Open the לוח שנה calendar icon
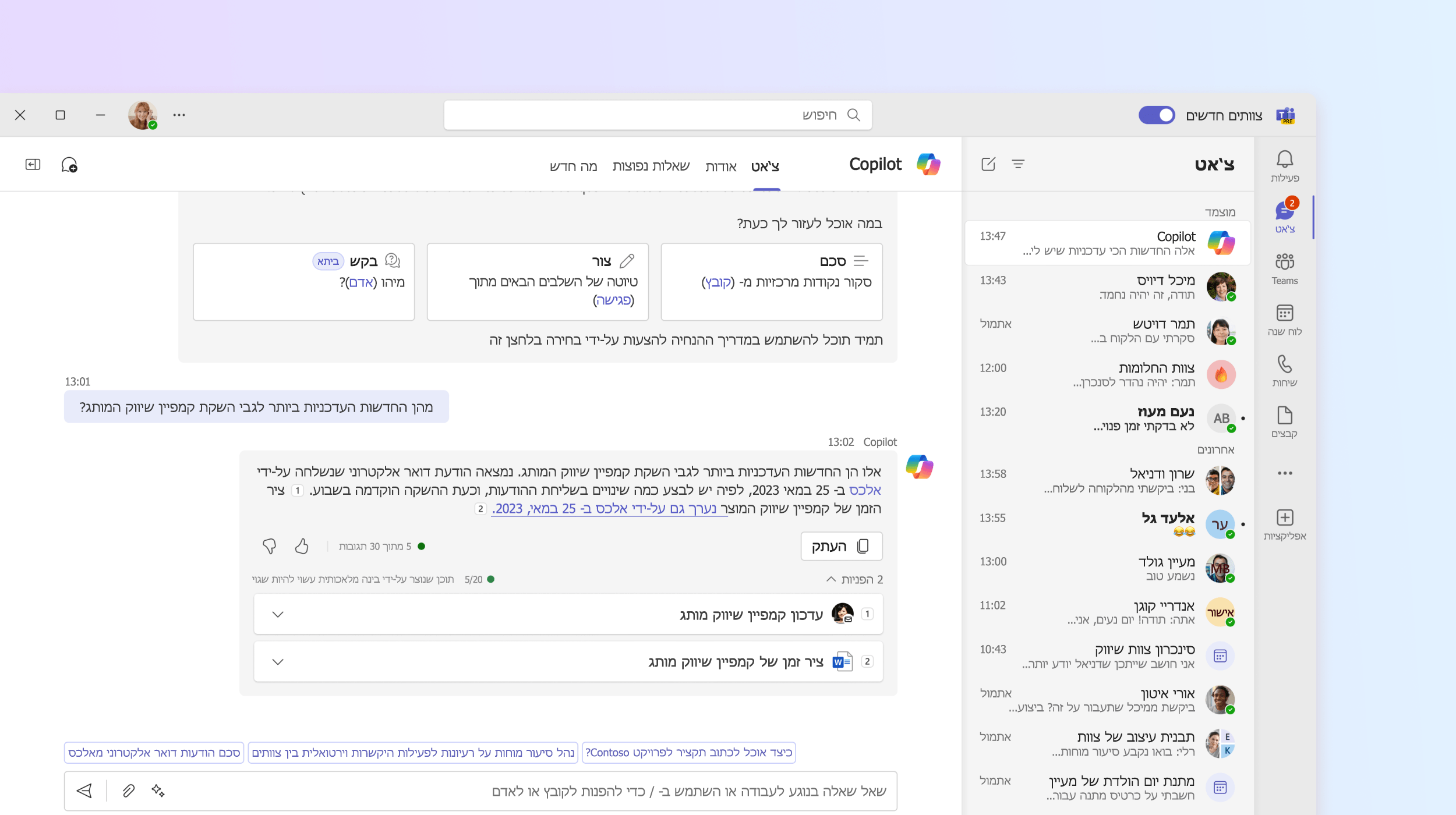This screenshot has width=1456, height=815. [x=1285, y=320]
